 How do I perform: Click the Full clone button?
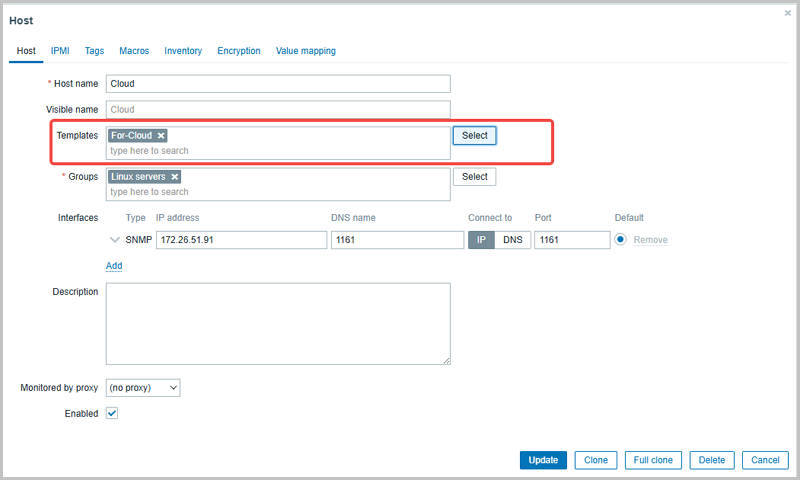[654, 460]
